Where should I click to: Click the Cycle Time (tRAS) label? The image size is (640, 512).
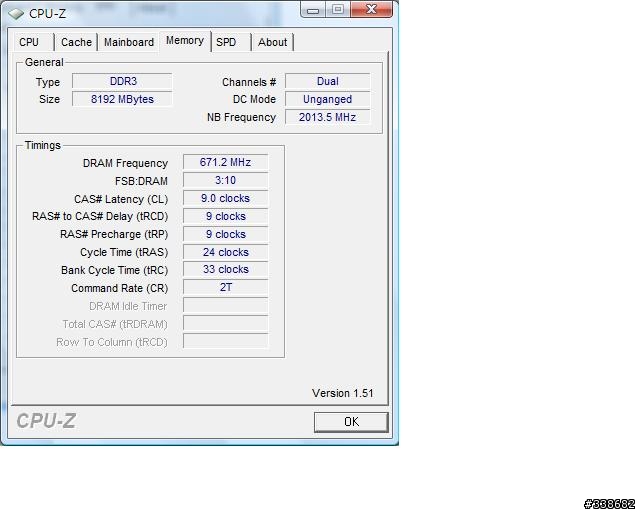124,252
